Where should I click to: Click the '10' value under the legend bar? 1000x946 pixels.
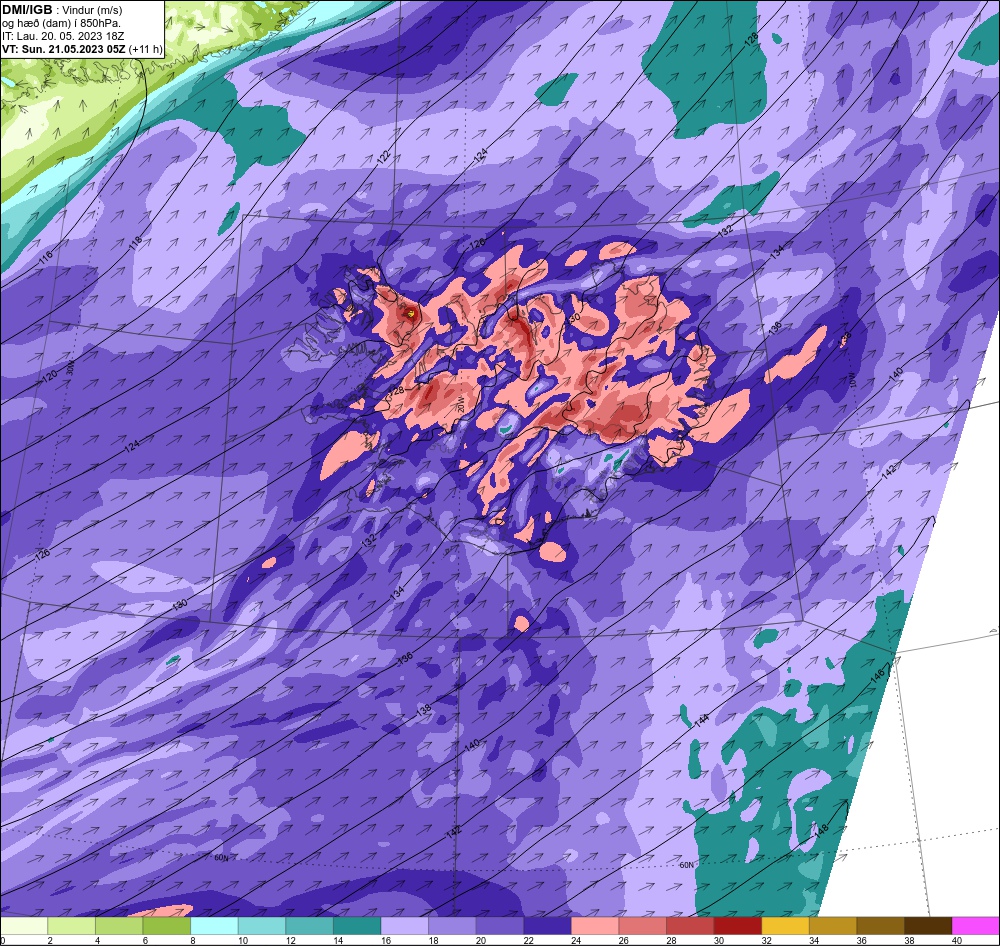243,940
